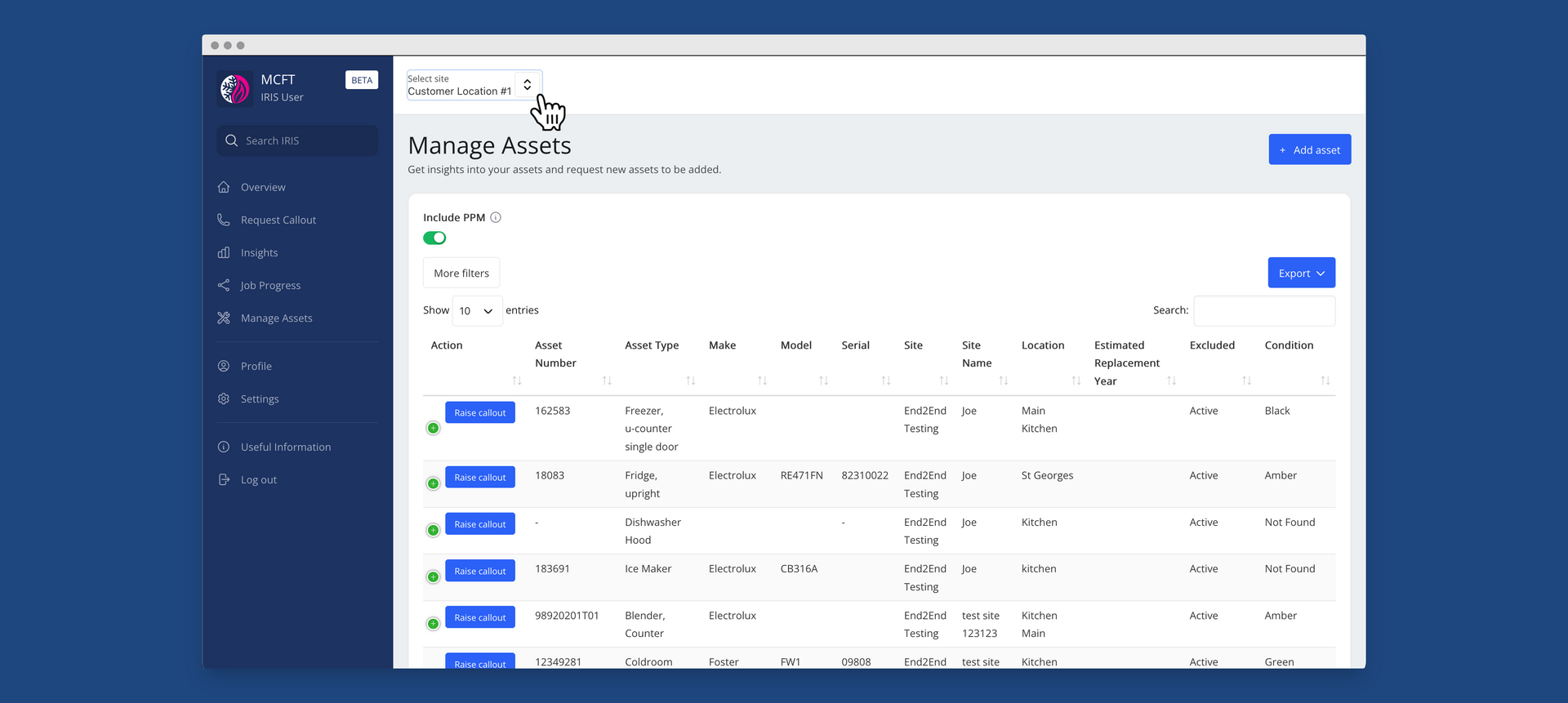1568x703 pixels.
Task: Open the Select site dropdown
Action: pyautogui.click(x=474, y=85)
